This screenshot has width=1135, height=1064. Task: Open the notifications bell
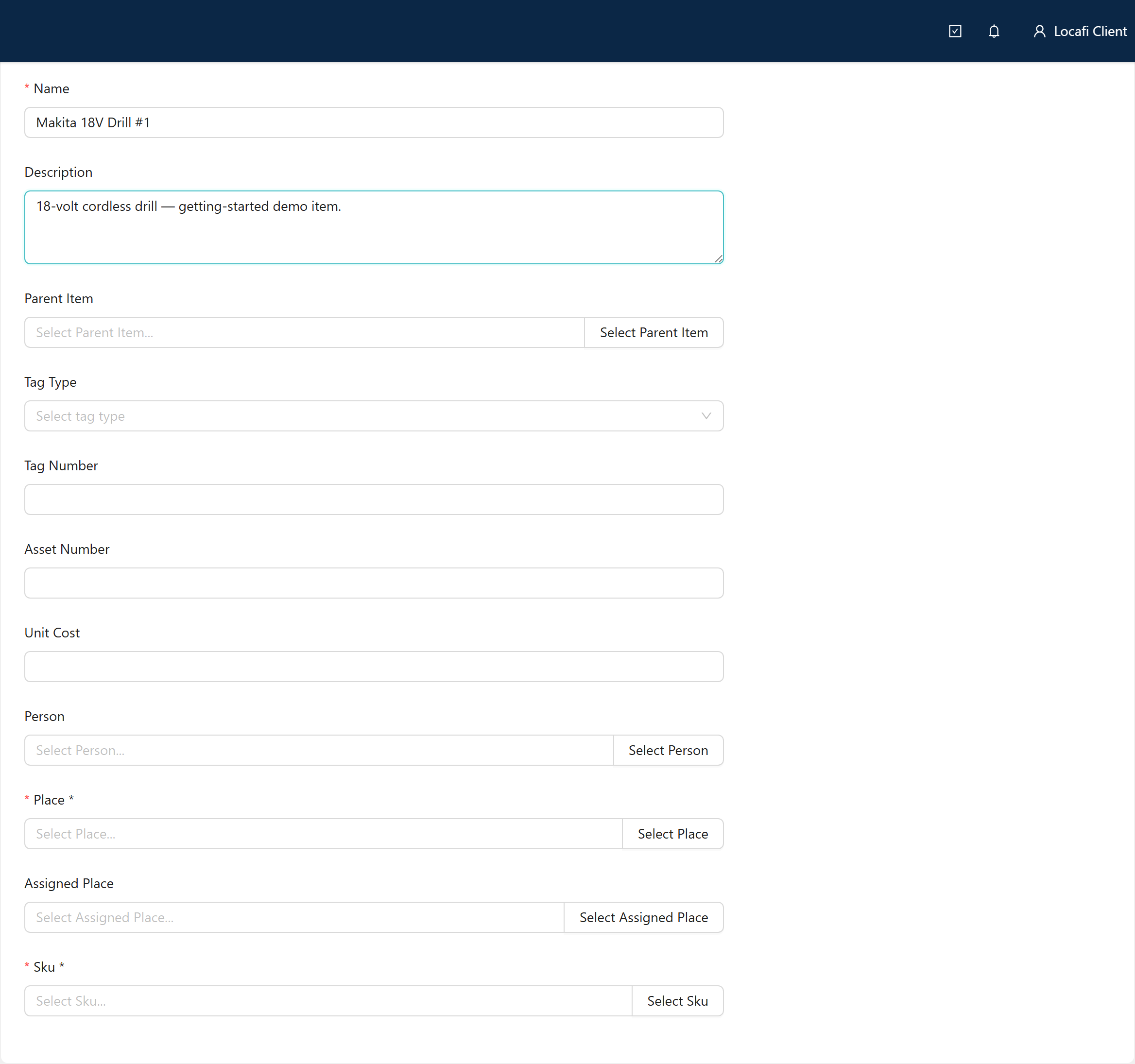tap(994, 32)
